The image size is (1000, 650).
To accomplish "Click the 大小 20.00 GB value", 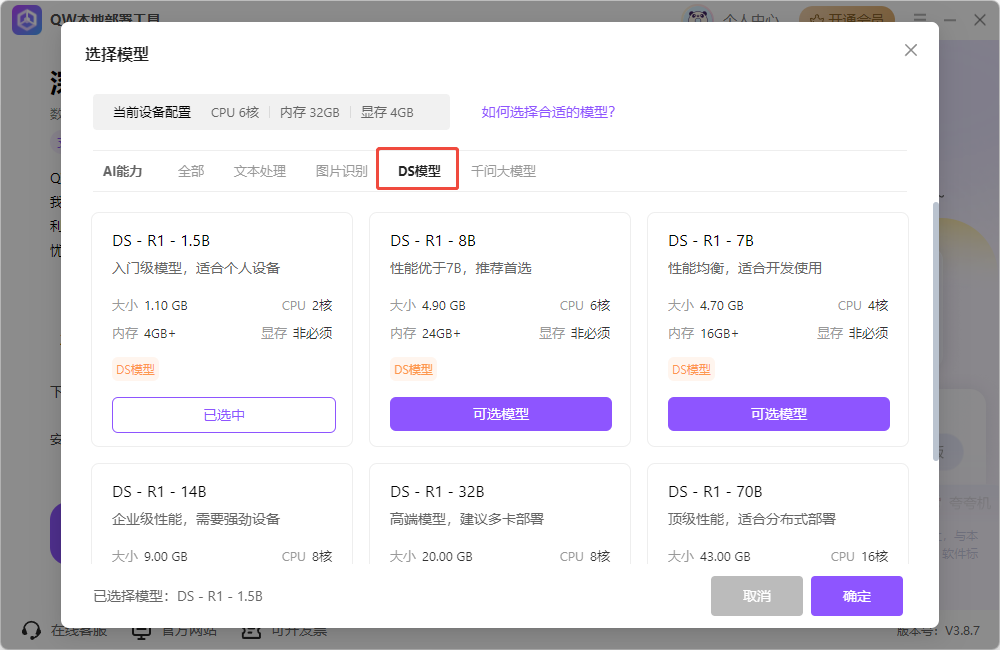I will 432,557.
